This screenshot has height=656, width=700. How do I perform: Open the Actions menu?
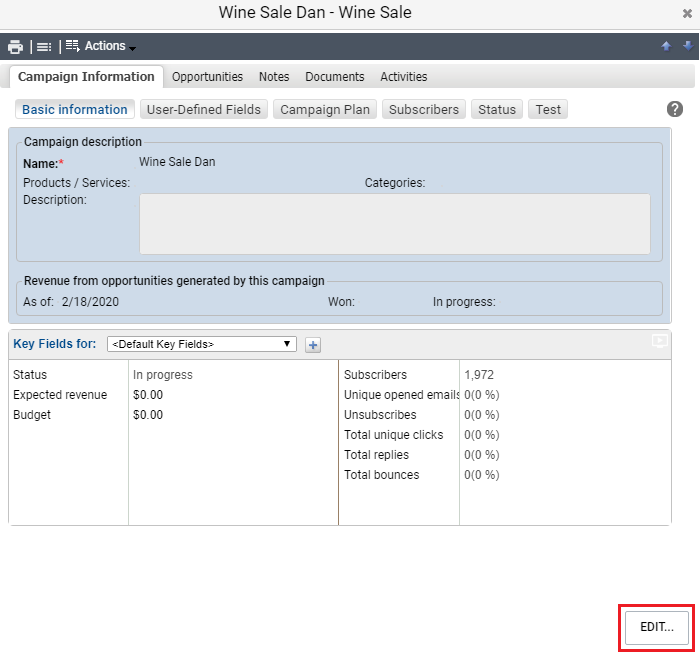[x=101, y=47]
